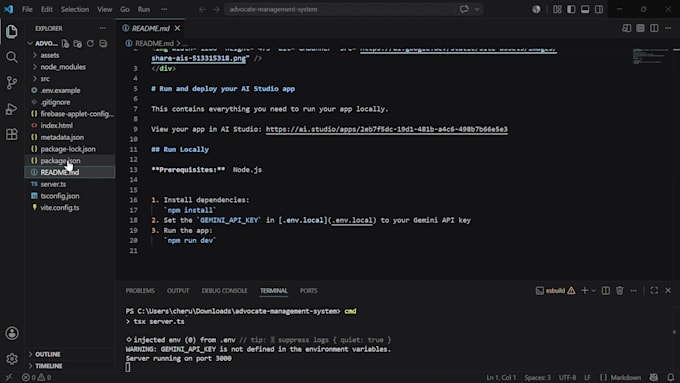Split the editor right
Image resolution: width=680 pixels, height=383 pixels.
point(654,28)
